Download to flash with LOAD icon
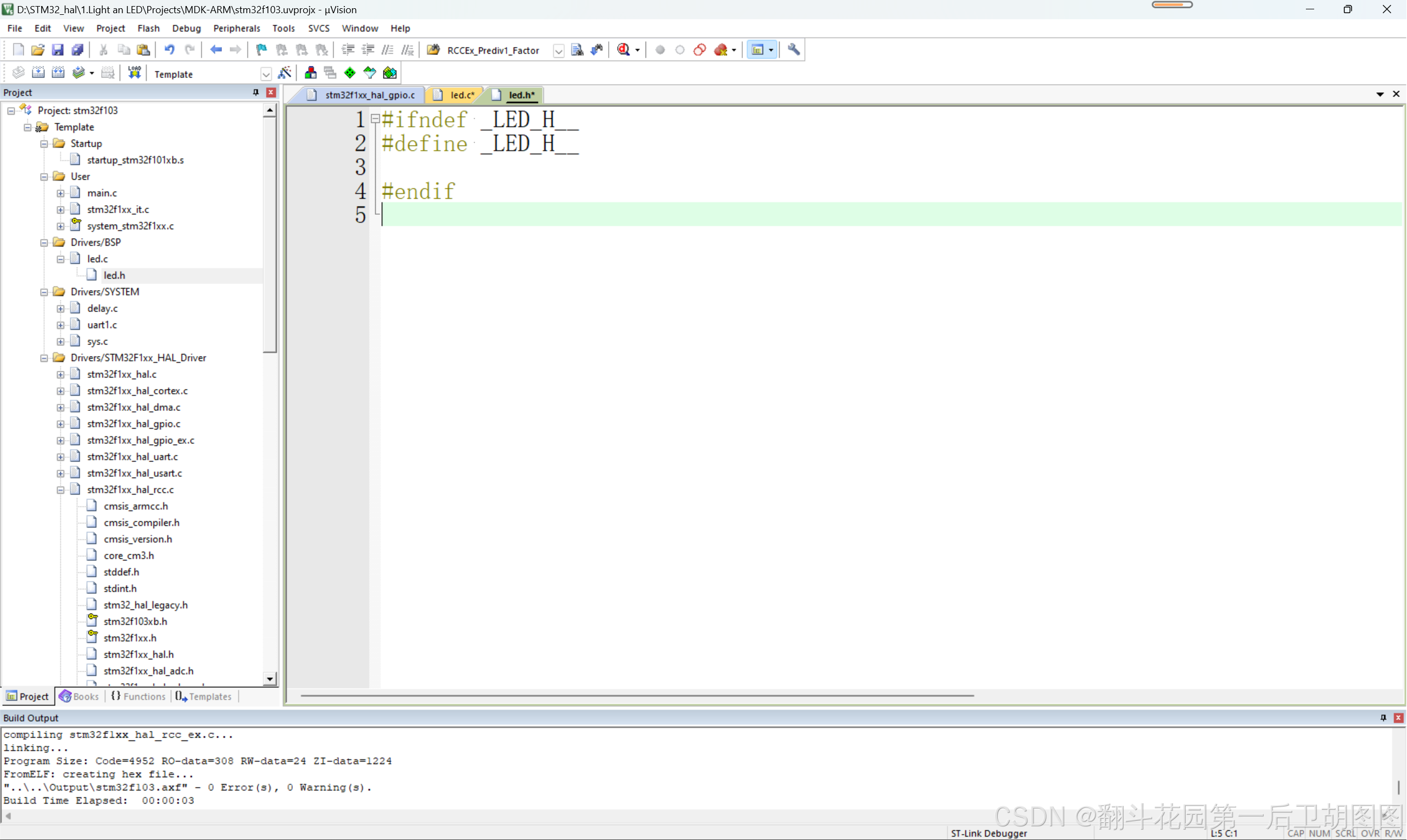This screenshot has height=840, width=1407. point(134,73)
